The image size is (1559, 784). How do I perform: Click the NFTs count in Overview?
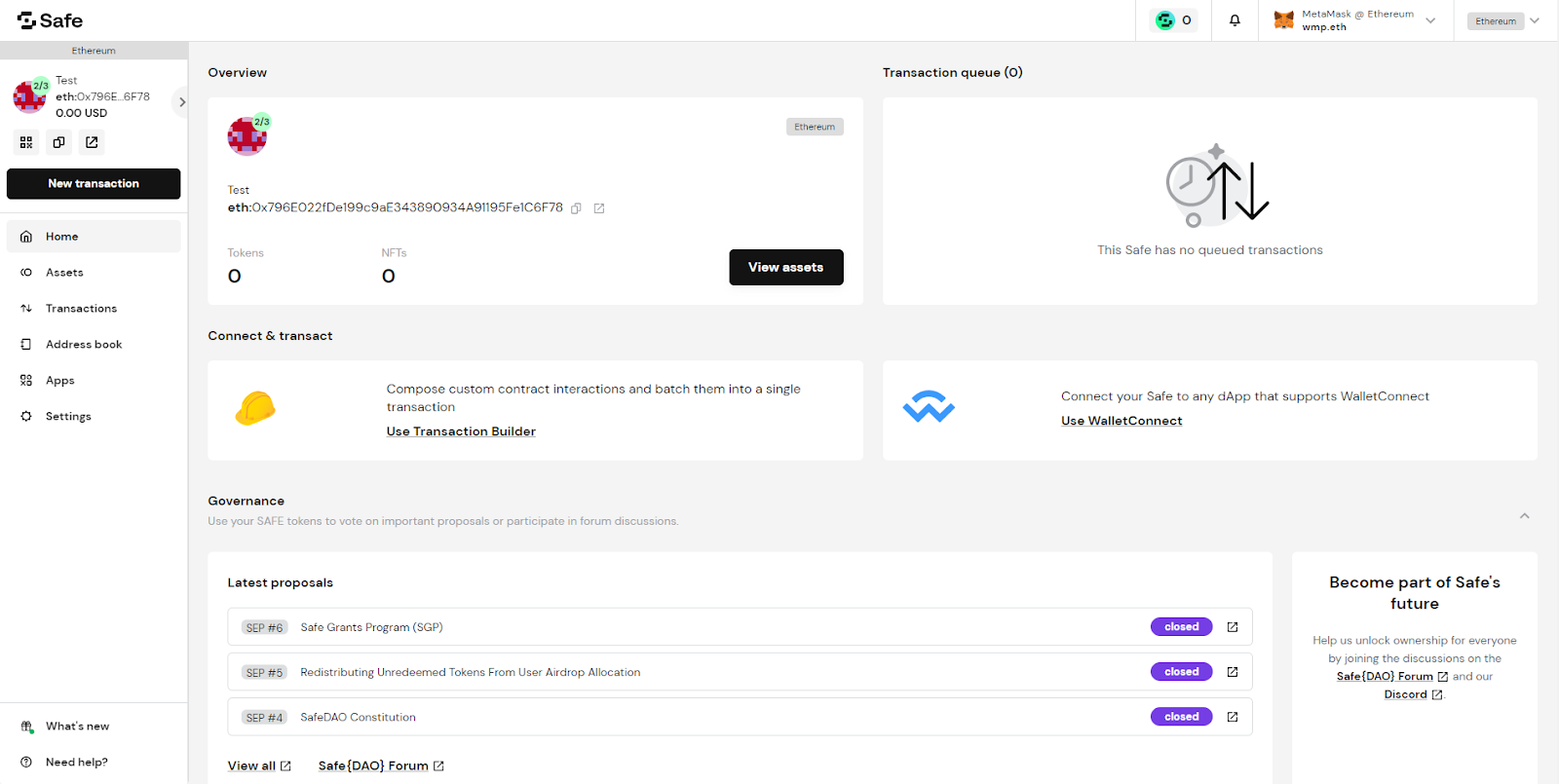[x=389, y=277]
